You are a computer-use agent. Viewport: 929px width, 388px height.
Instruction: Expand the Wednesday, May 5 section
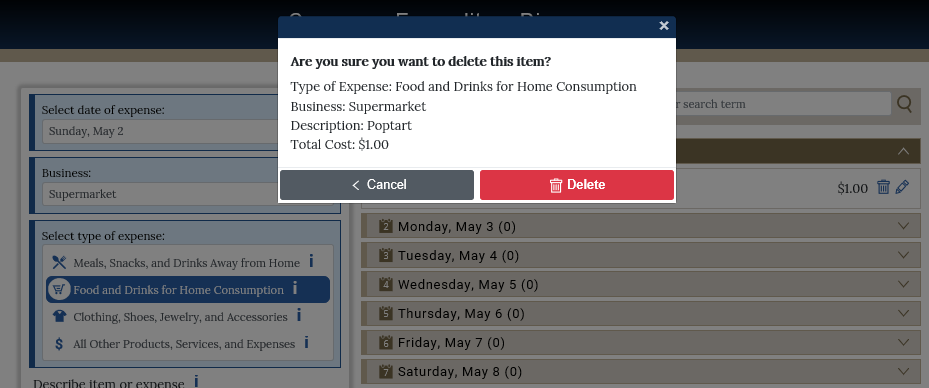[641, 284]
